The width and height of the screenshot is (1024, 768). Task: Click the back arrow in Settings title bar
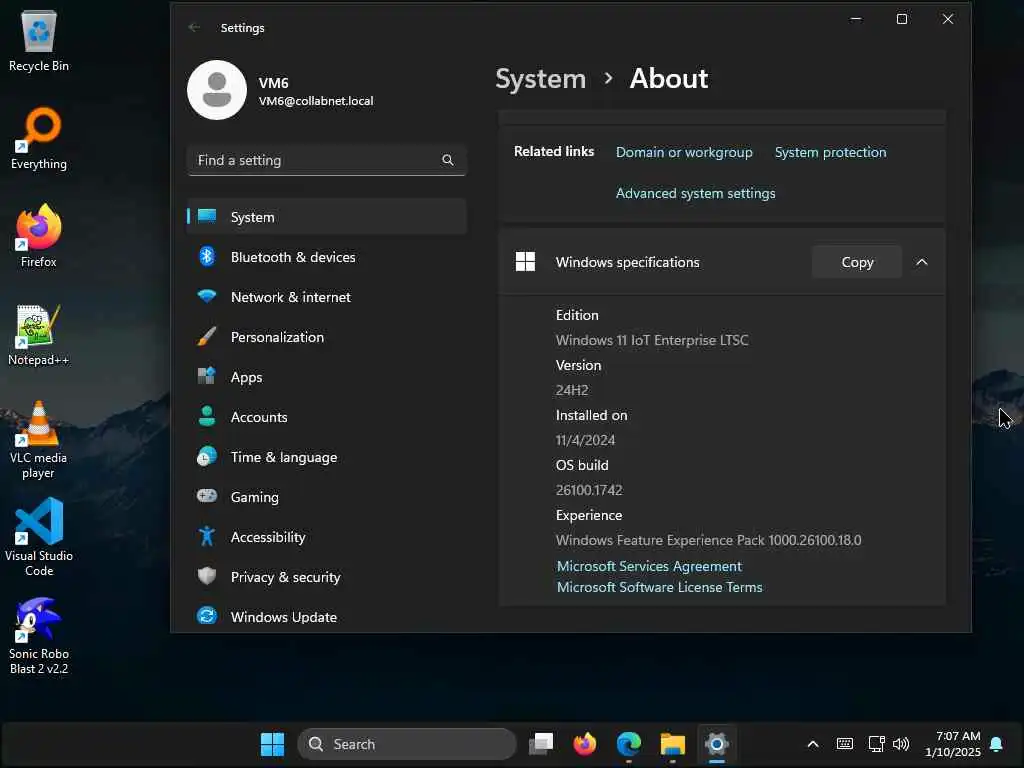coord(194,27)
